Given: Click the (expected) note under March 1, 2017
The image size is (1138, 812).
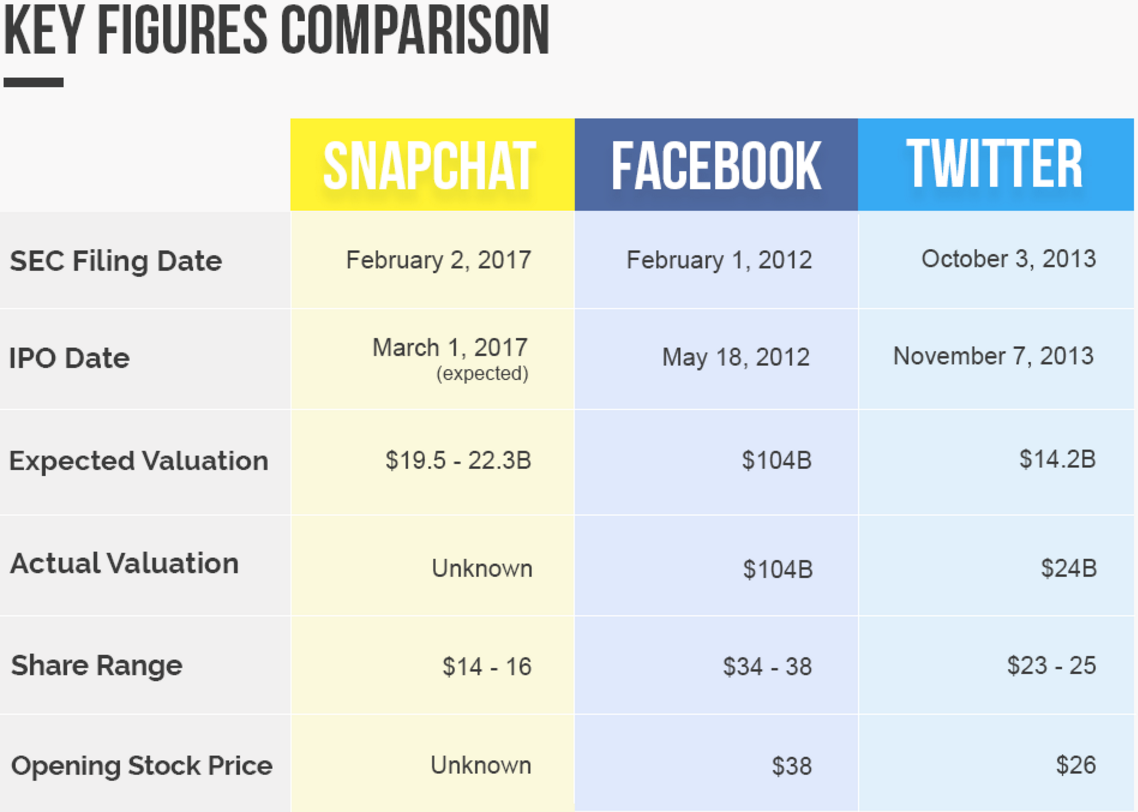Looking at the screenshot, I should (482, 374).
